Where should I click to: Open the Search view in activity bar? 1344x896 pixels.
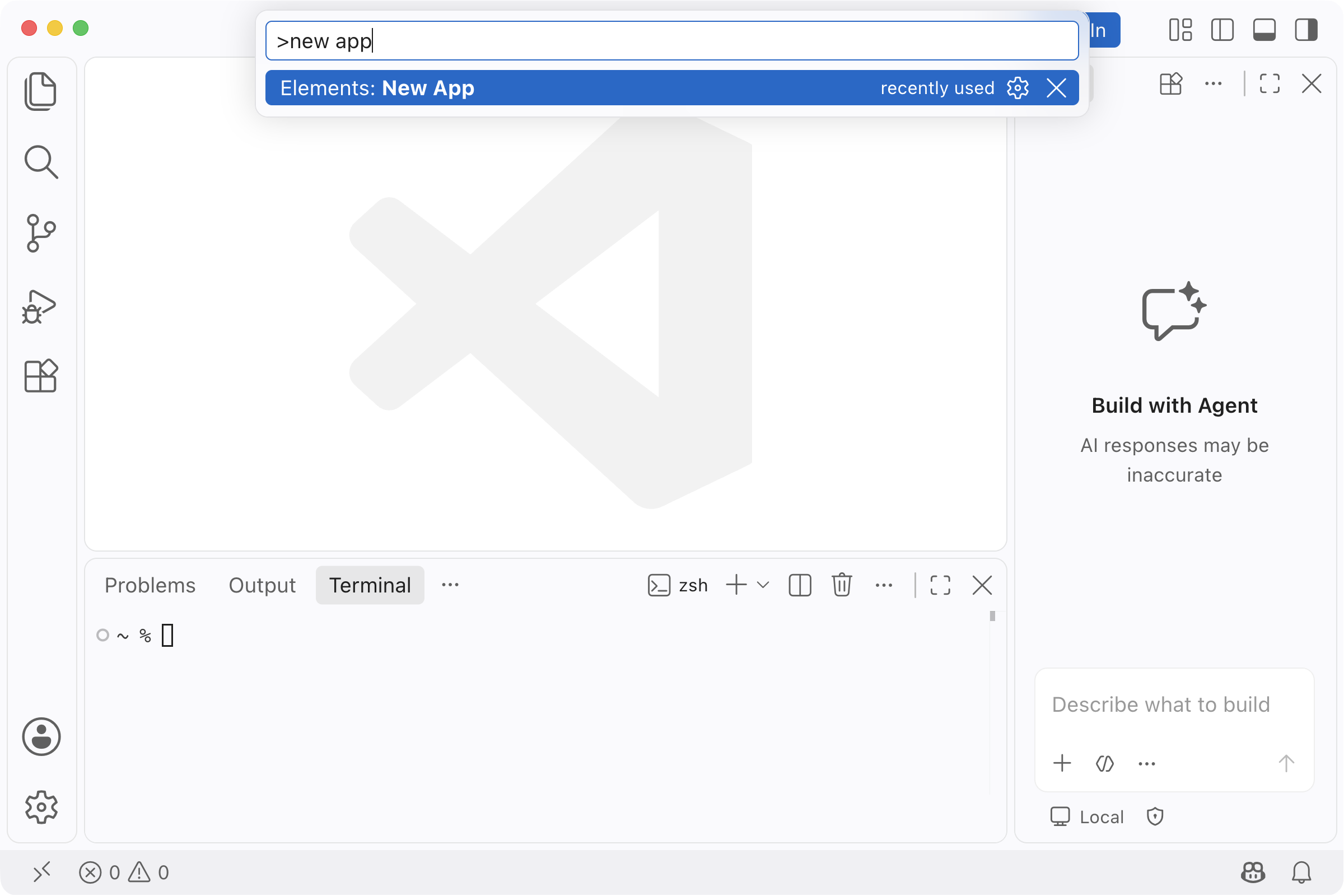coord(40,162)
